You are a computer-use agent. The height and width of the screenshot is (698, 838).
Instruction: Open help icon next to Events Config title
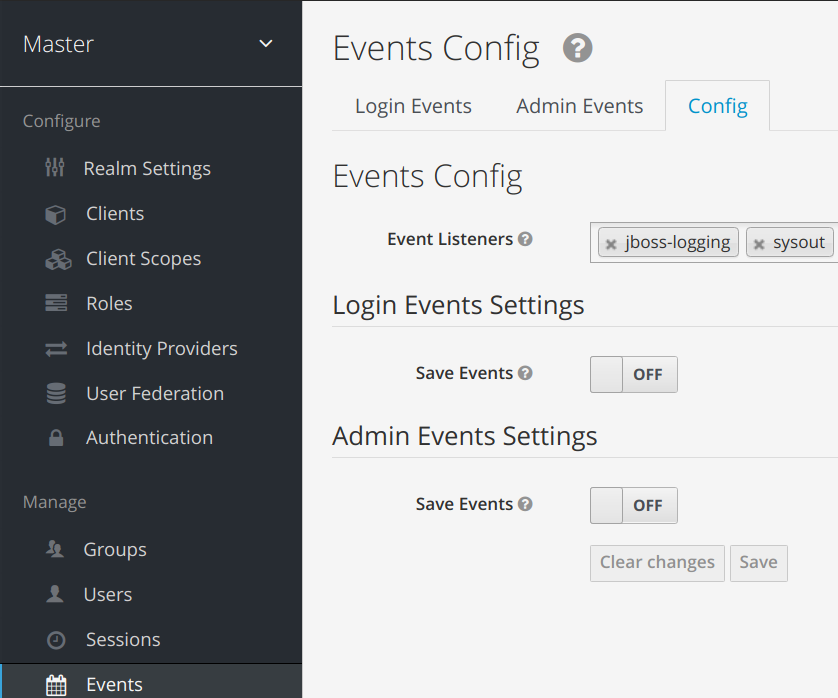[577, 48]
